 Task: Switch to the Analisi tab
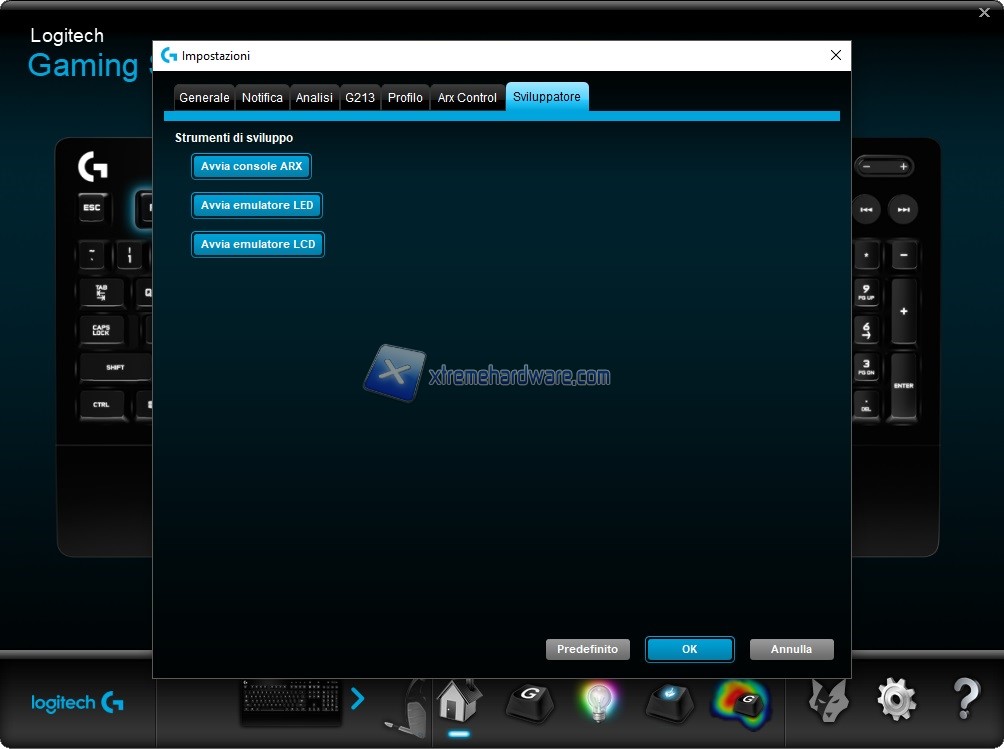click(314, 98)
